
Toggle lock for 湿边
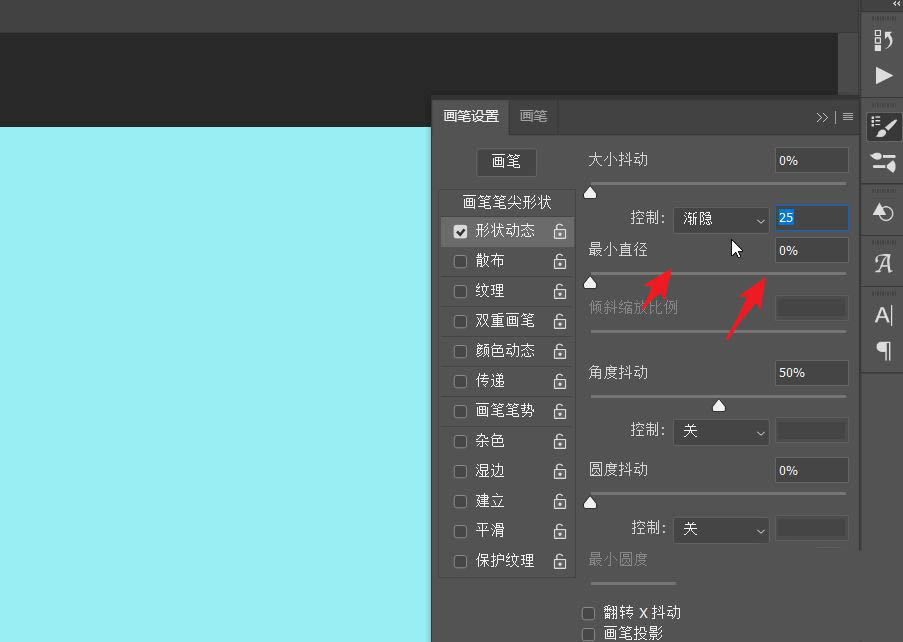pos(560,472)
